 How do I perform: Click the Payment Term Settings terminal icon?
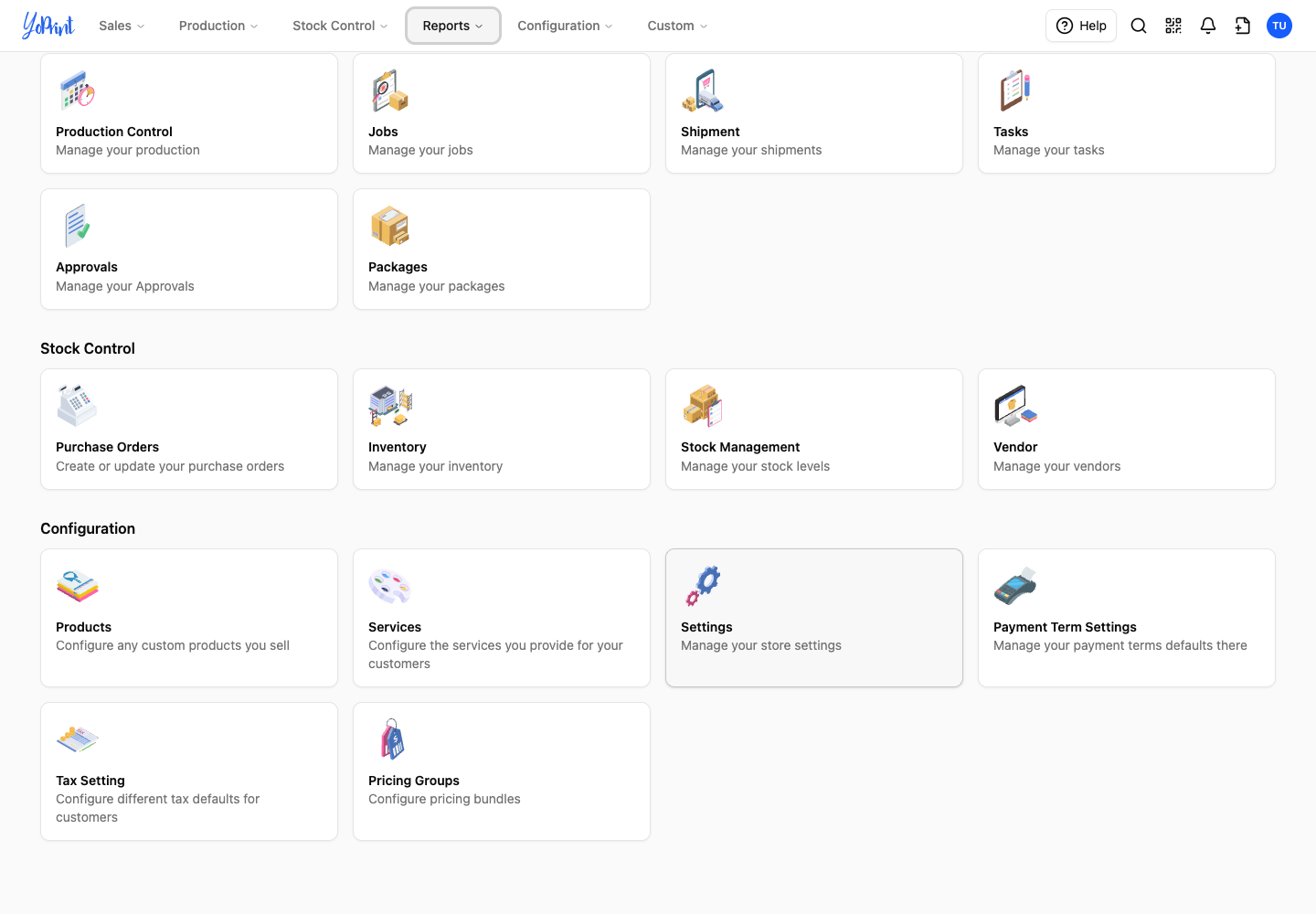point(1015,586)
